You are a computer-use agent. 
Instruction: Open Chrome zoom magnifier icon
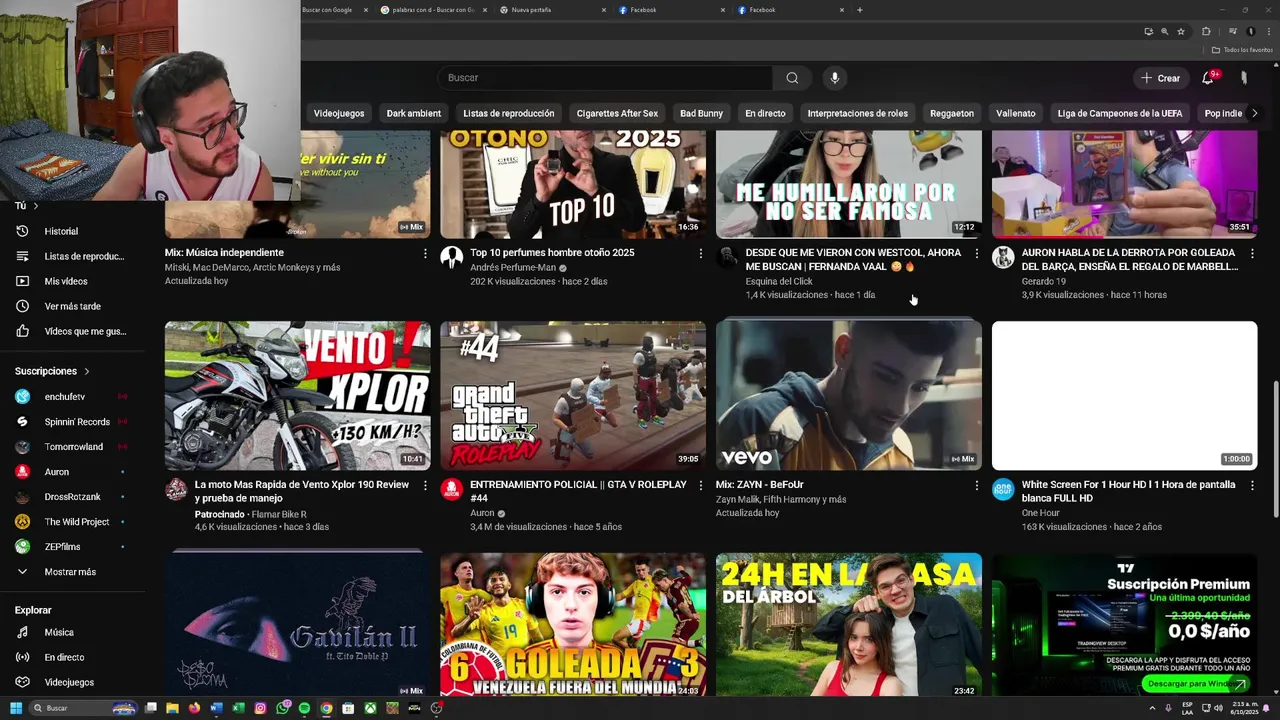pos(1164,31)
